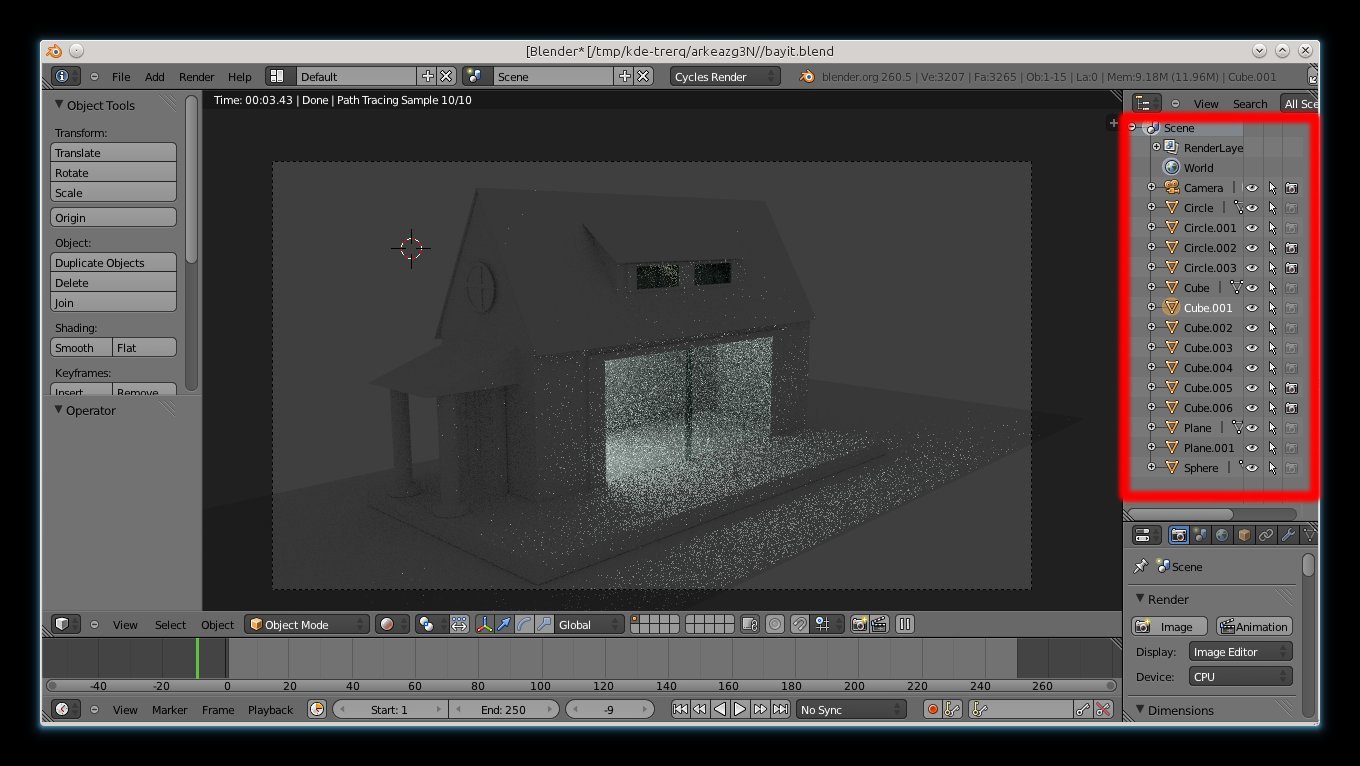
Task: Open the Object Mode dropdown
Action: click(307, 625)
